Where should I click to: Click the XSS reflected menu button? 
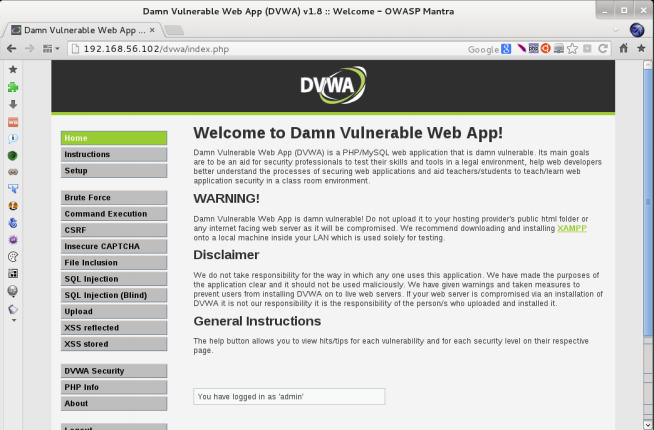[113, 327]
